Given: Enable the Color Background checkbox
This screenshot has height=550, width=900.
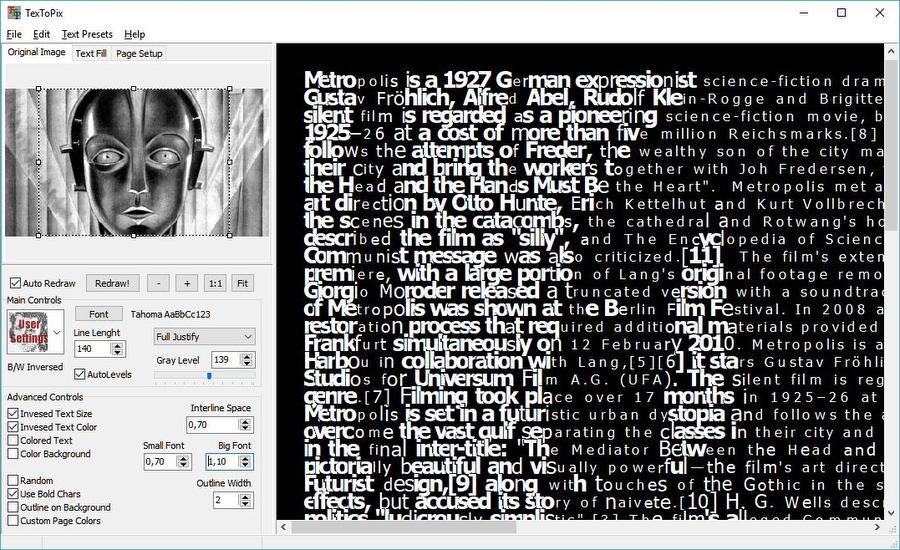Looking at the screenshot, I should coord(13,454).
